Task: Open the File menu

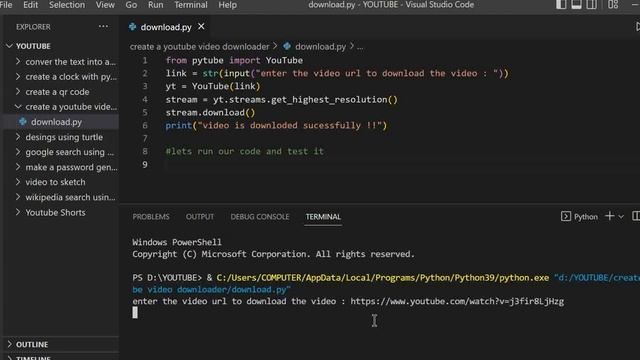Action: pos(6,5)
